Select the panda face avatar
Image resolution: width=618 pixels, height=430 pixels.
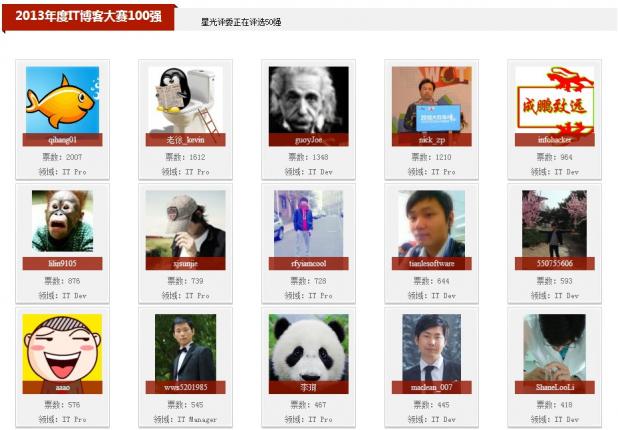point(309,347)
